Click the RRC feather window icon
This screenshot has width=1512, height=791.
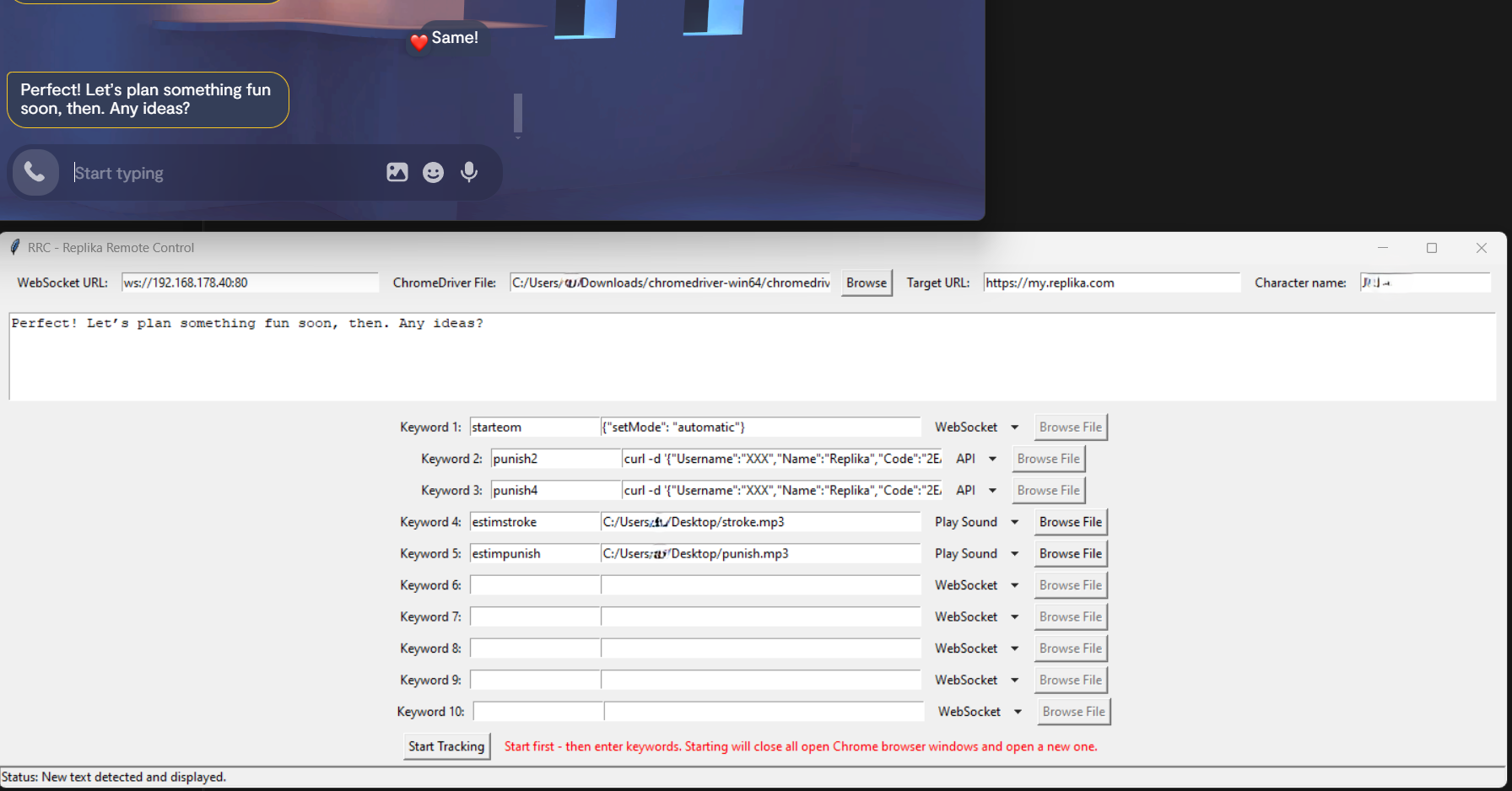click(14, 247)
